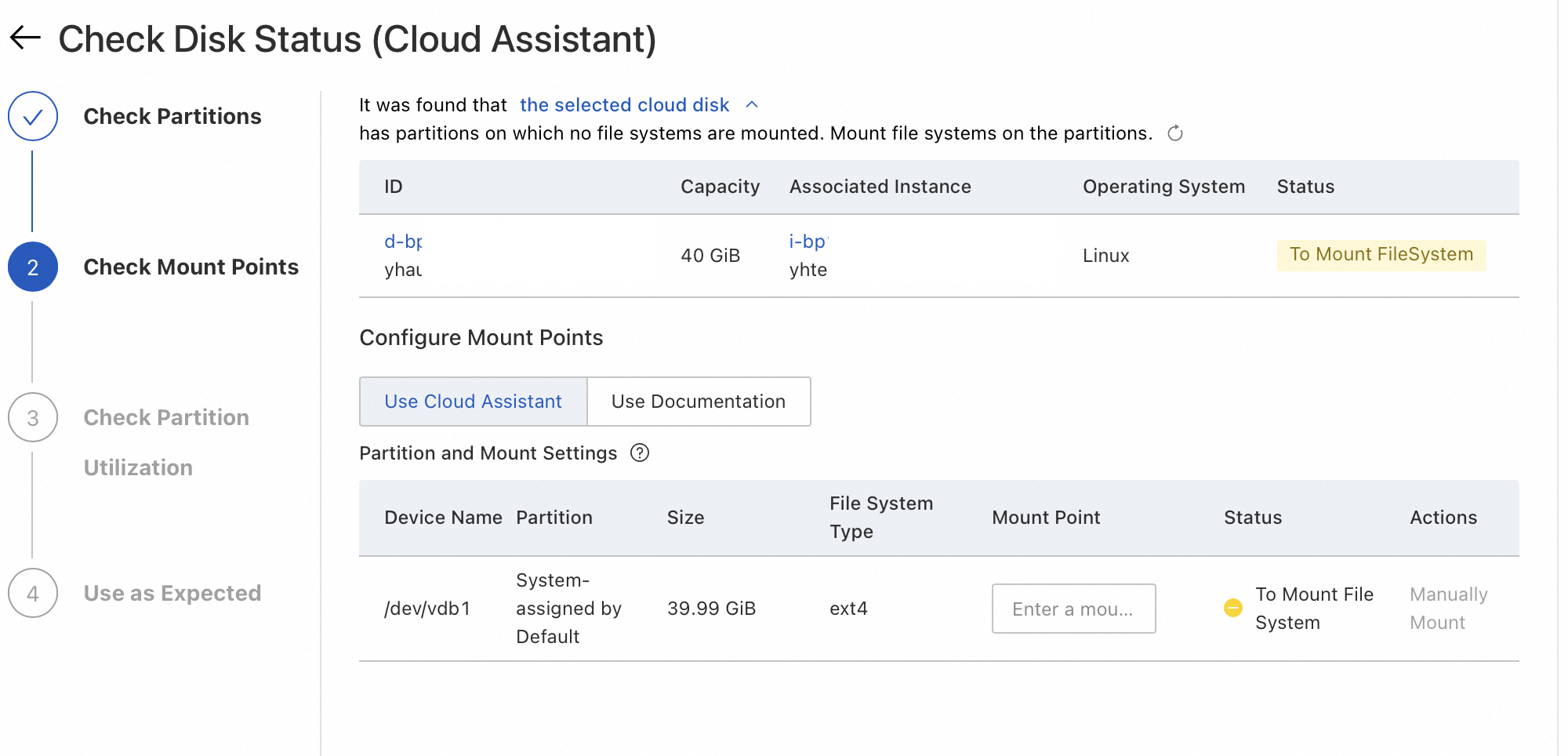Click the Mount Point column header

point(1046,518)
